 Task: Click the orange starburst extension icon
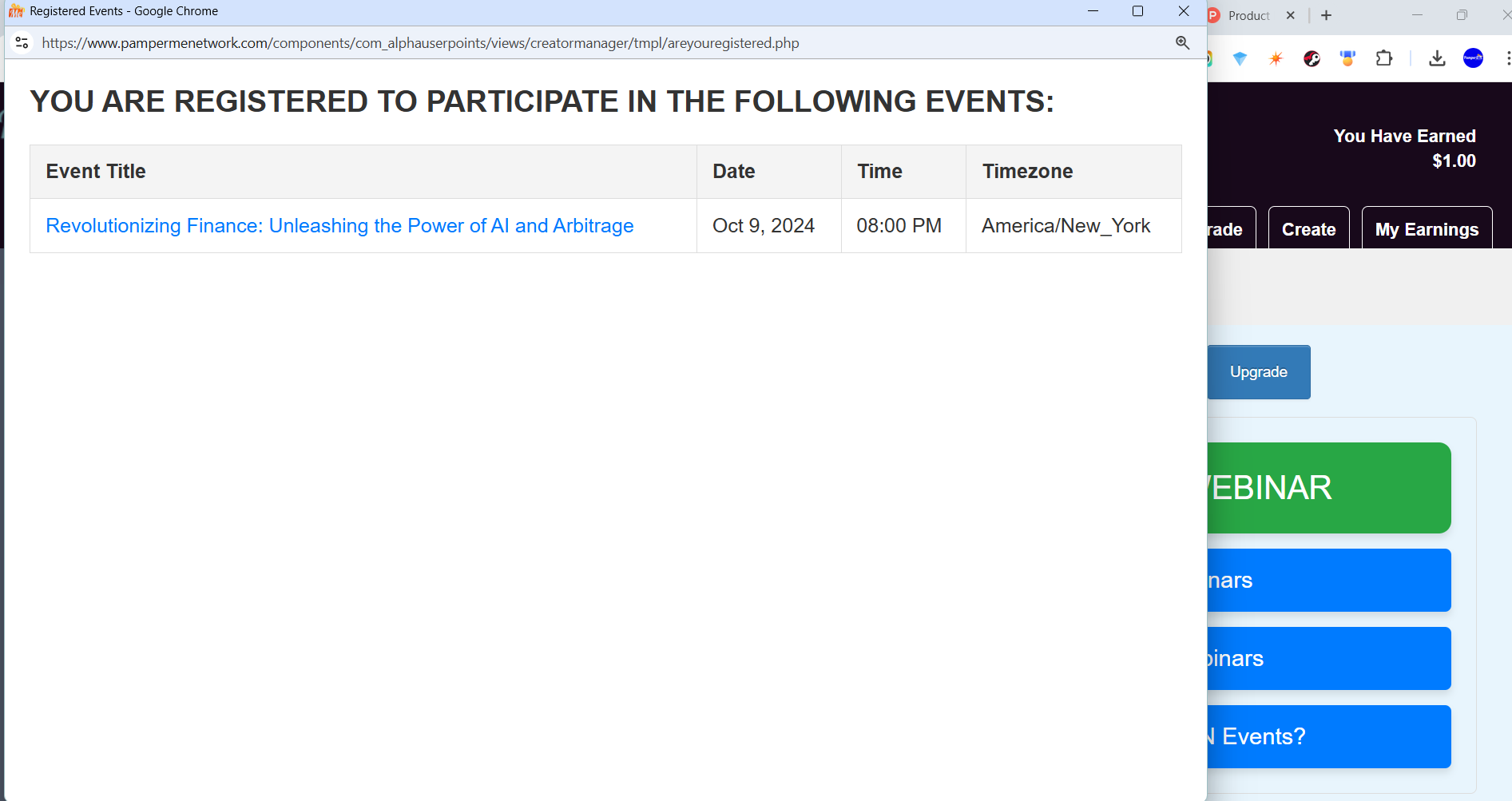click(1276, 58)
